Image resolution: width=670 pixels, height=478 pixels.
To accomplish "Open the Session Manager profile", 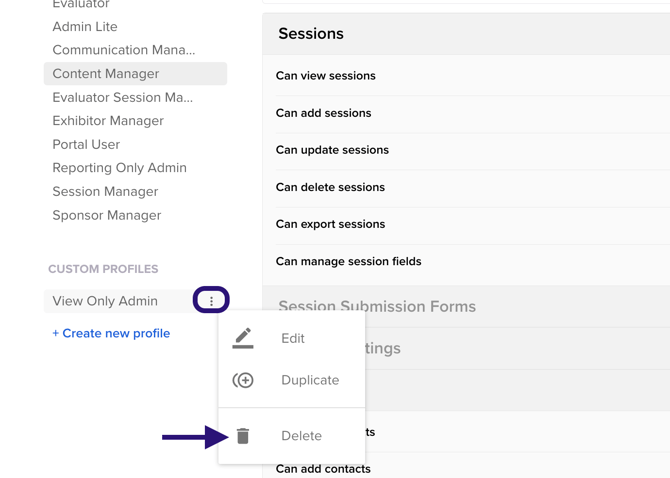I will click(x=105, y=191).
